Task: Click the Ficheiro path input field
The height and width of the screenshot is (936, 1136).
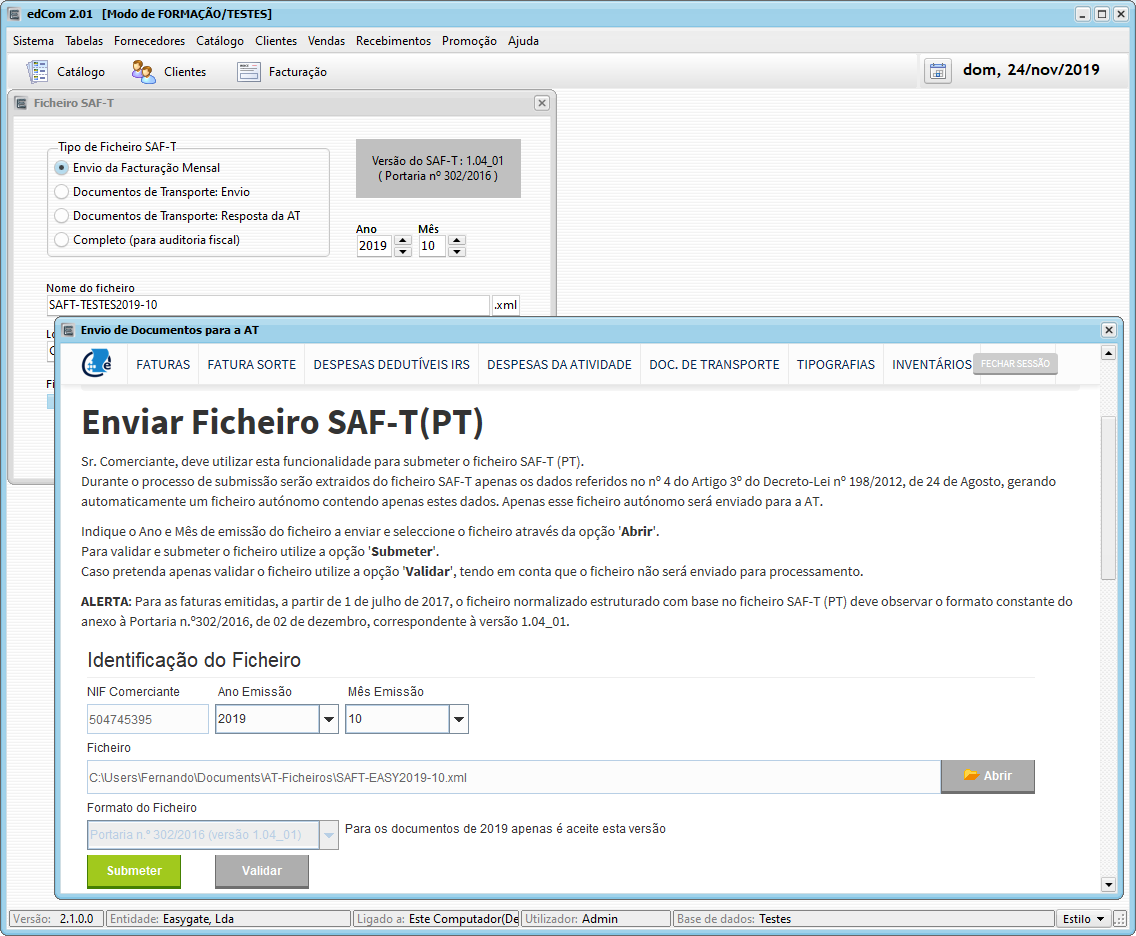Action: [x=514, y=777]
